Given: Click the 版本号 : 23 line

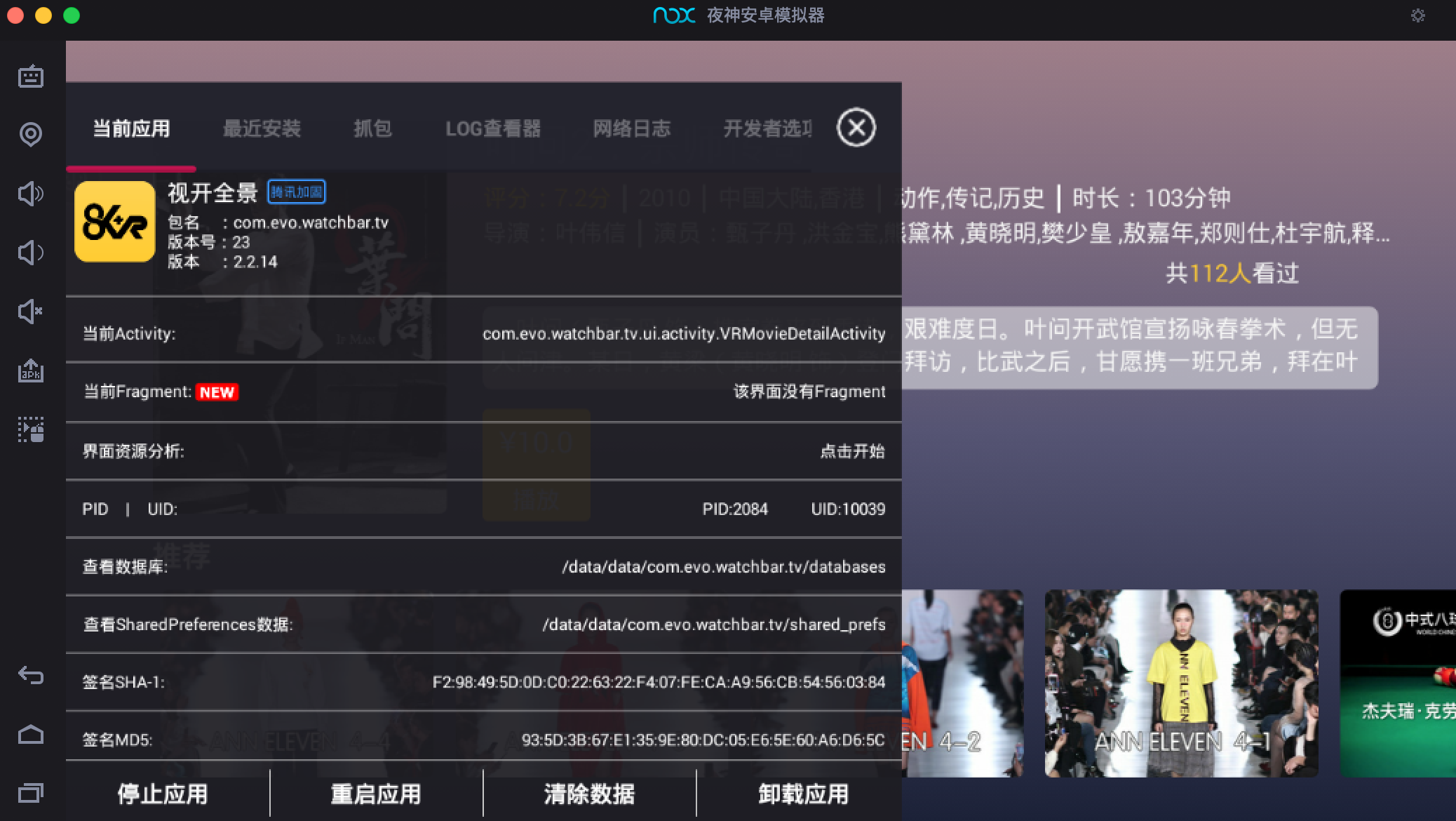Looking at the screenshot, I should click(209, 242).
